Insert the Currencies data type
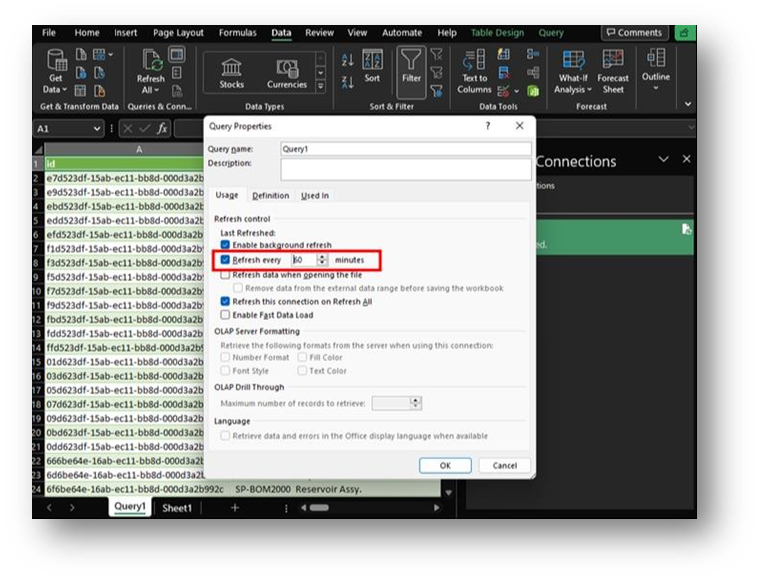Screen dimensions: 760x581 click(x=287, y=73)
